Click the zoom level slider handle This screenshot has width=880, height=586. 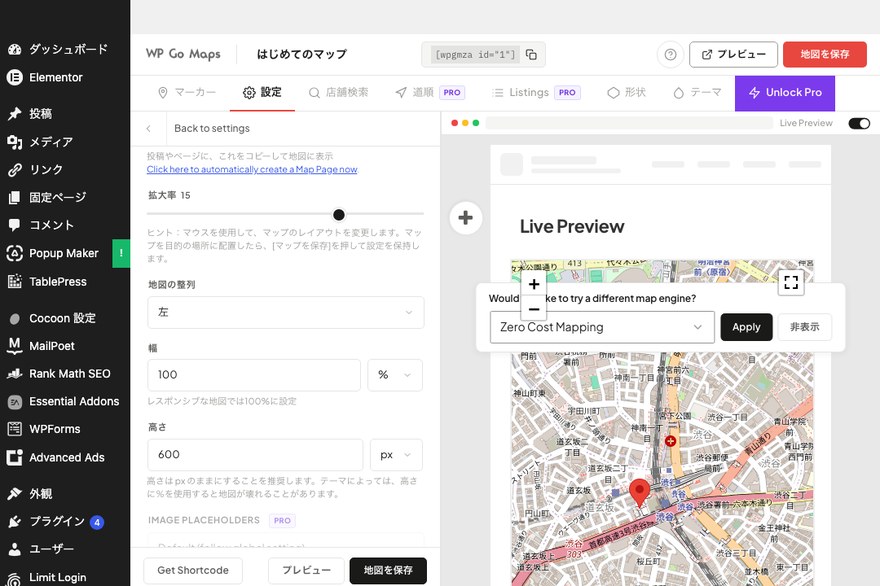338,214
